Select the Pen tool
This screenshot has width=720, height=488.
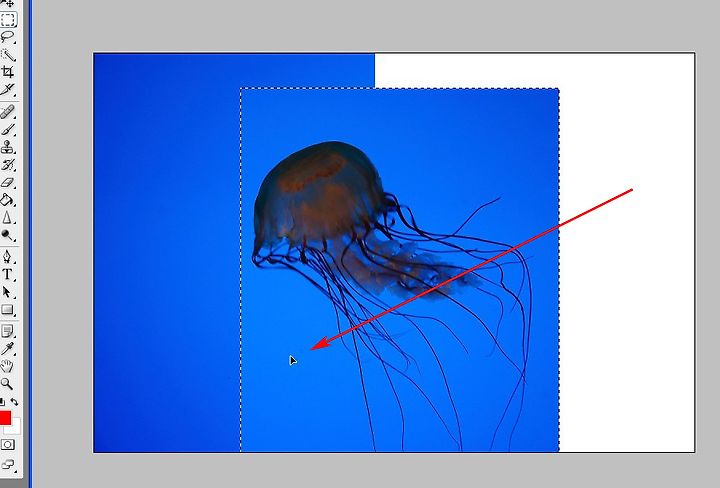click(x=8, y=257)
